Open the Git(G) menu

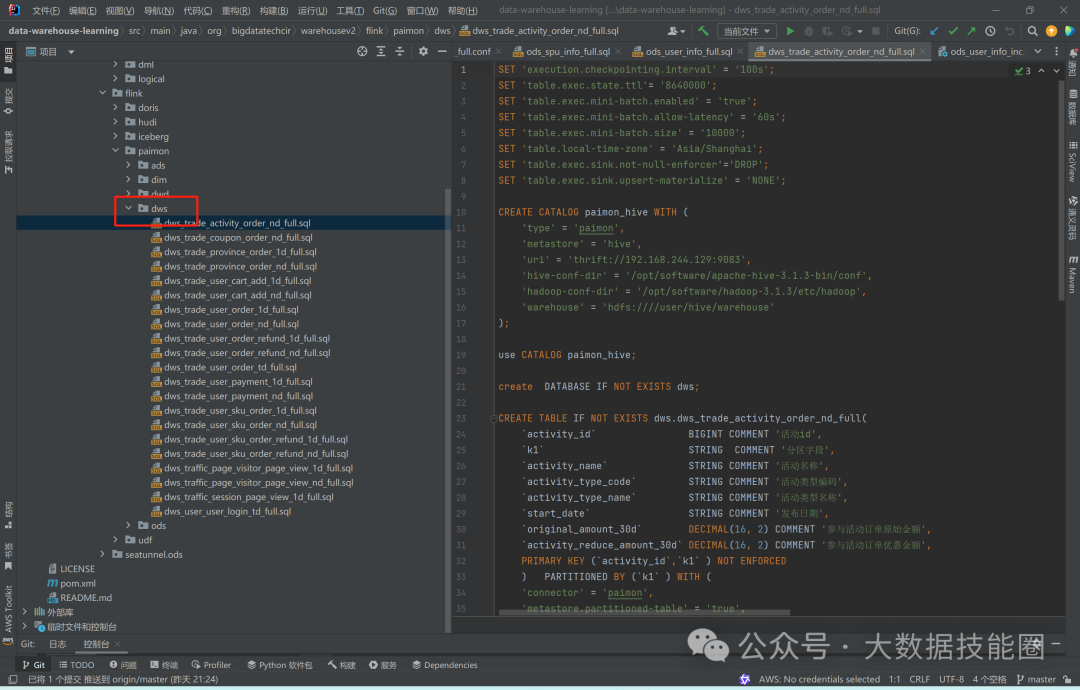pos(385,10)
